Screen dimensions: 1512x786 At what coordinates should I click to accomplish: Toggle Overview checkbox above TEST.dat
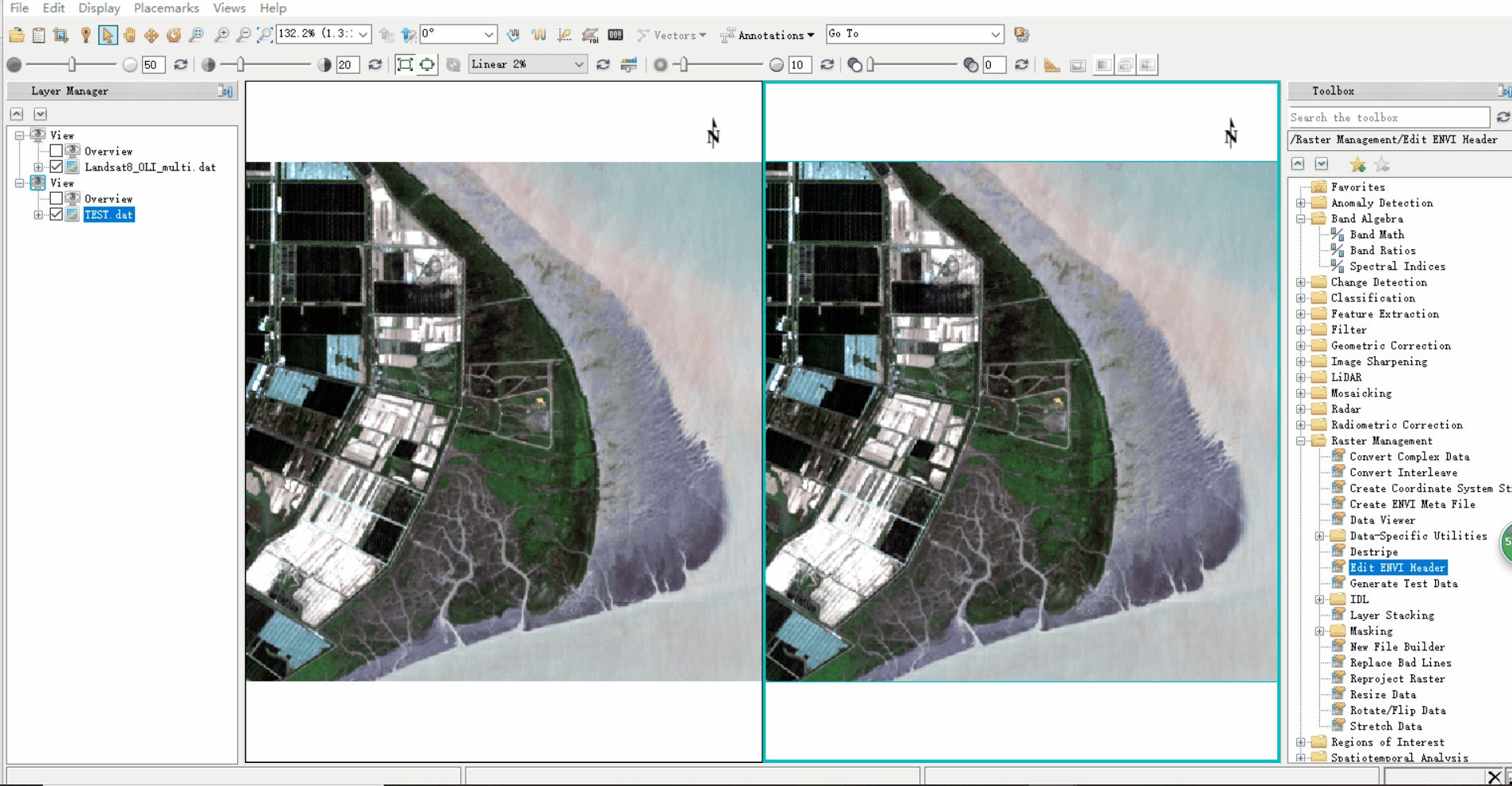pyautogui.click(x=56, y=198)
